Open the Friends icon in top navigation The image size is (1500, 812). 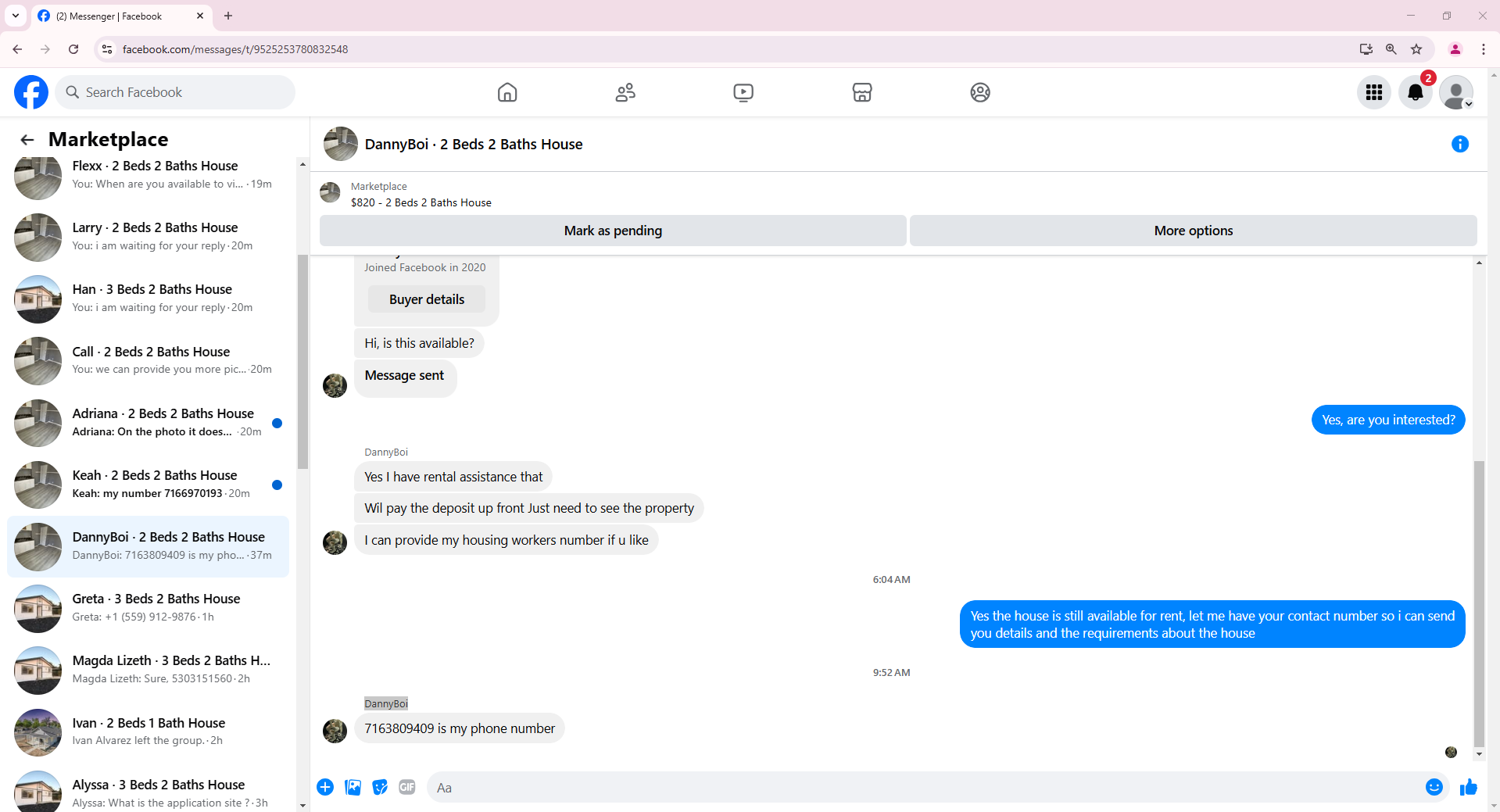(x=625, y=92)
